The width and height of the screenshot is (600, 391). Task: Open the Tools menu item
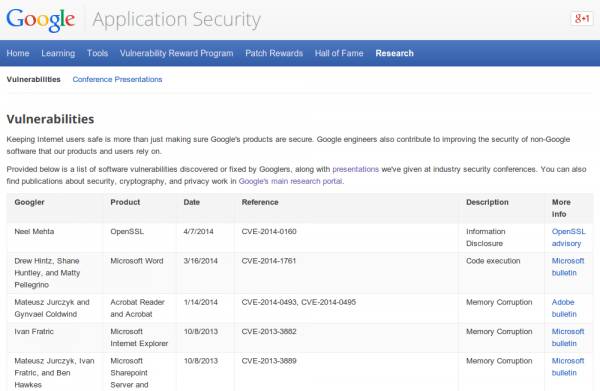[97, 53]
